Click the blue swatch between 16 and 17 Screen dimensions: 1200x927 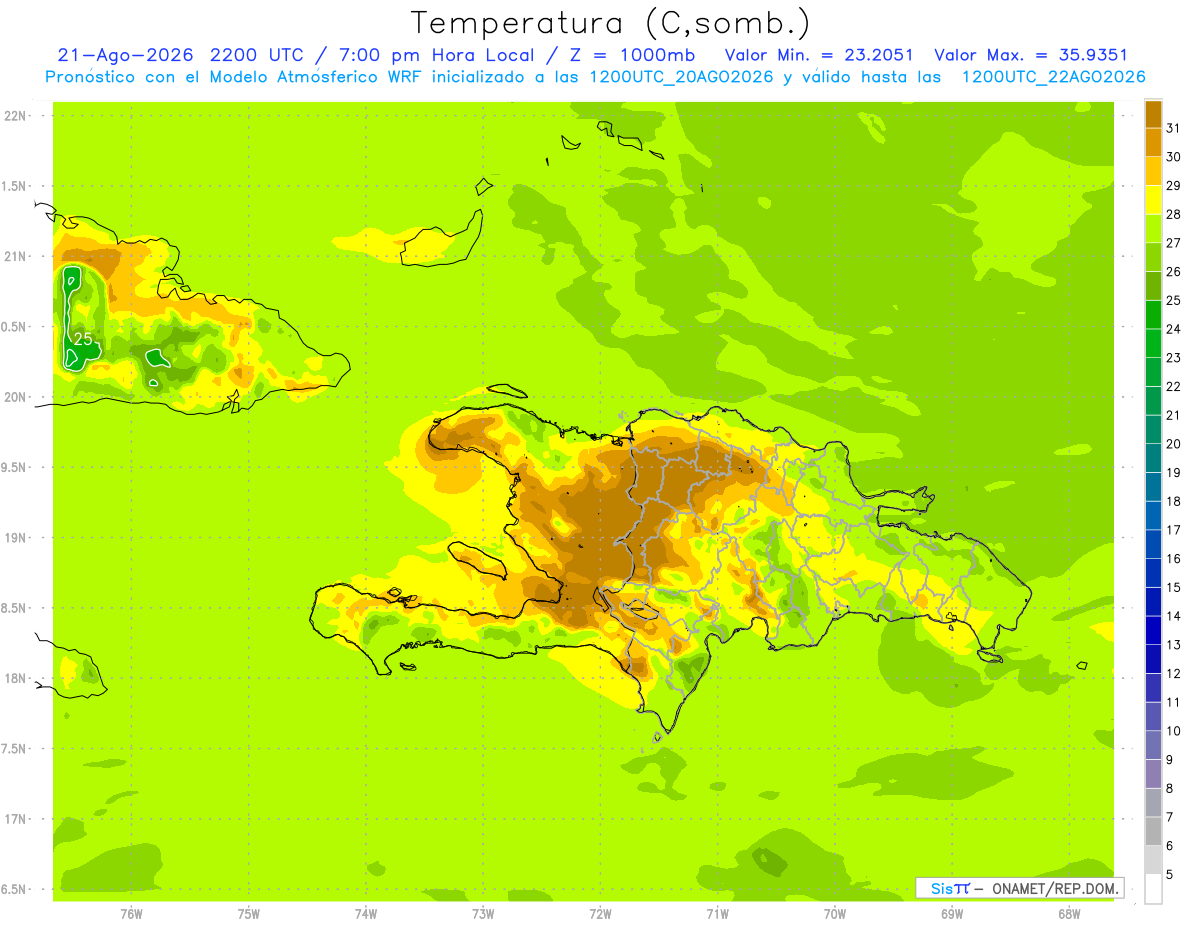[x=1153, y=544]
